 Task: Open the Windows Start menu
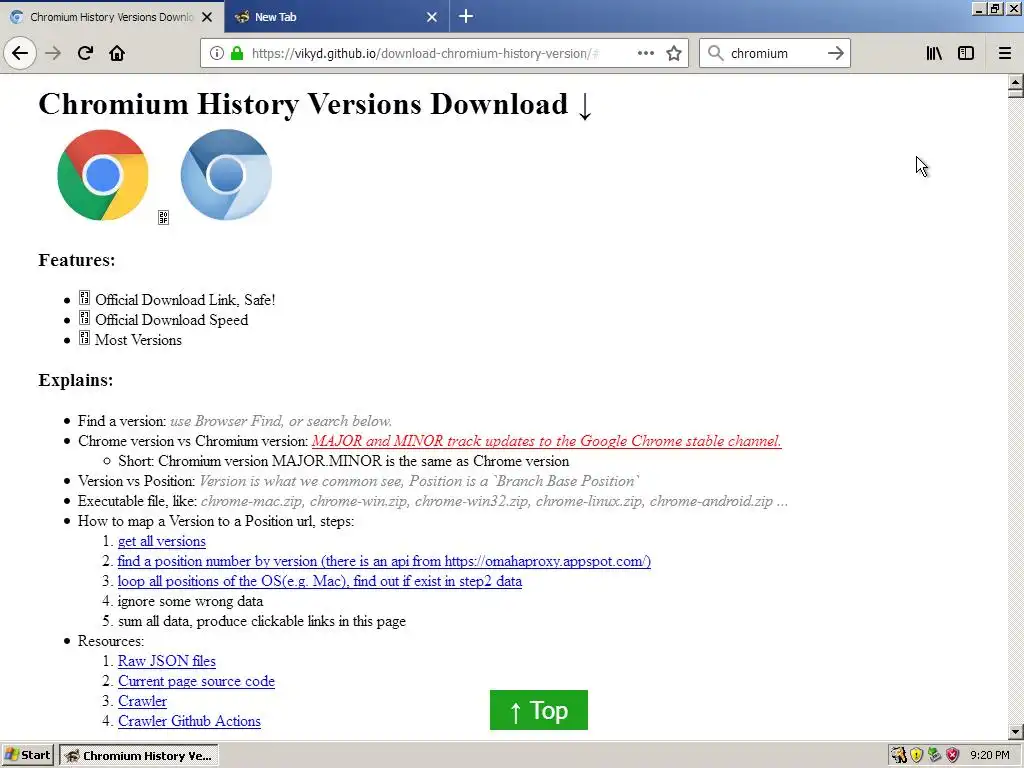coord(27,755)
